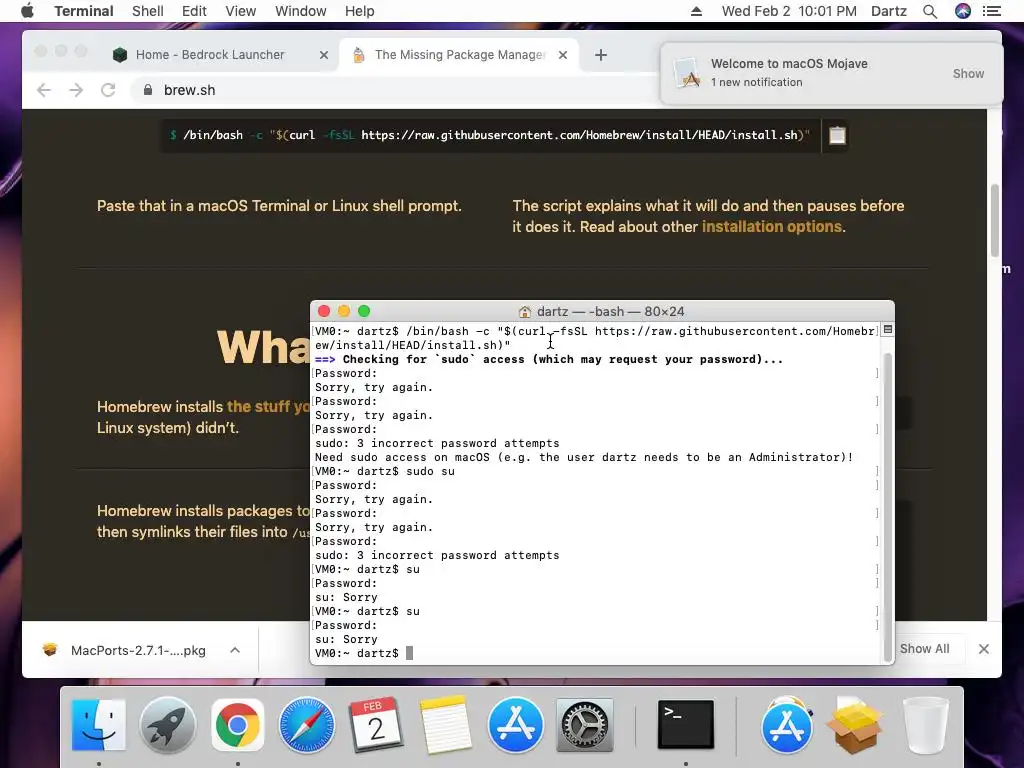The height and width of the screenshot is (768, 1024).
Task: Click Show All downloads
Action: (x=924, y=648)
